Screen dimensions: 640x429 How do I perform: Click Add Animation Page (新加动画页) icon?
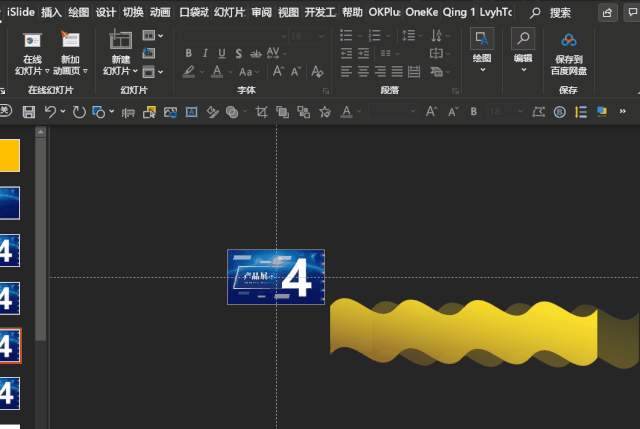[x=70, y=54]
